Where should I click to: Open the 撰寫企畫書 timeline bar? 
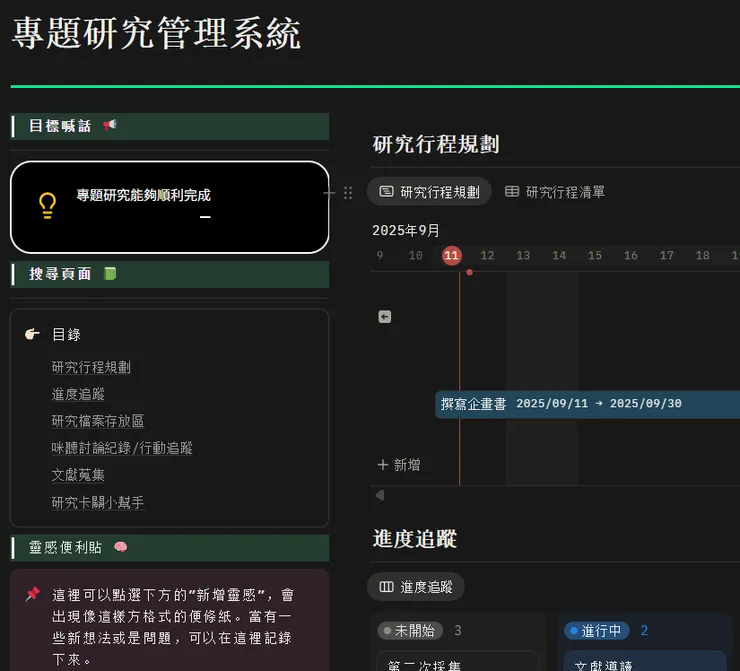[x=587, y=404]
